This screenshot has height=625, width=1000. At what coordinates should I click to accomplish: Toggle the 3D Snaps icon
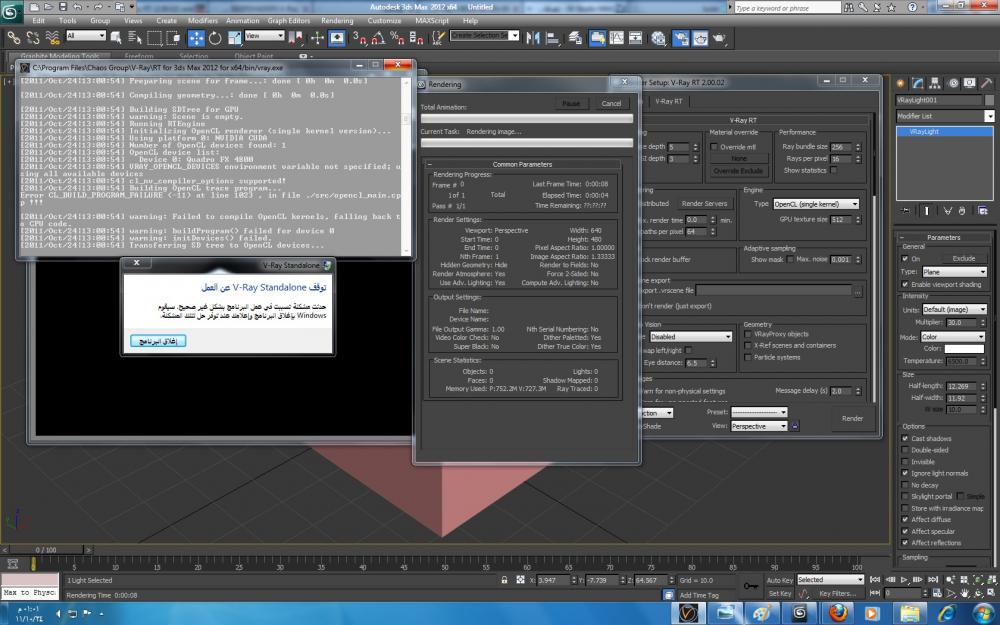(359, 38)
